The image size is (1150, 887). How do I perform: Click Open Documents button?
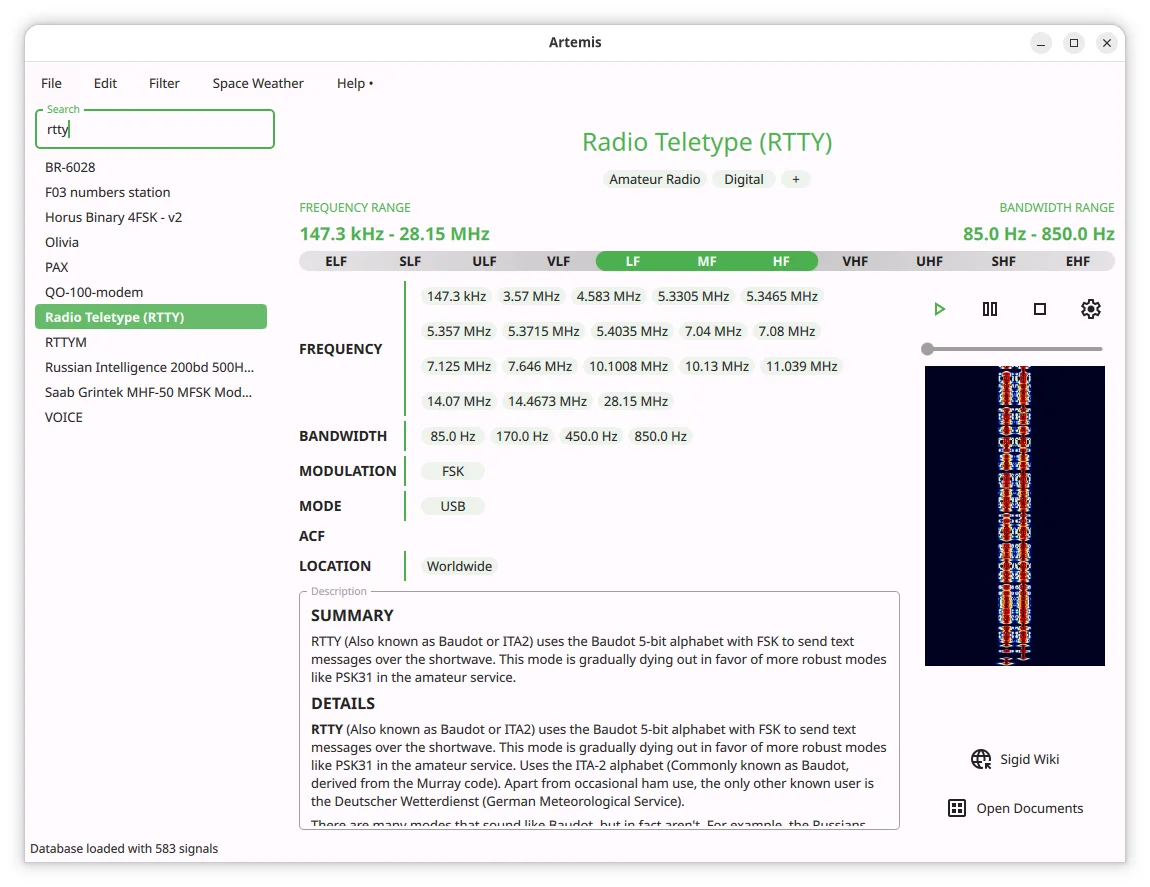pos(1015,808)
